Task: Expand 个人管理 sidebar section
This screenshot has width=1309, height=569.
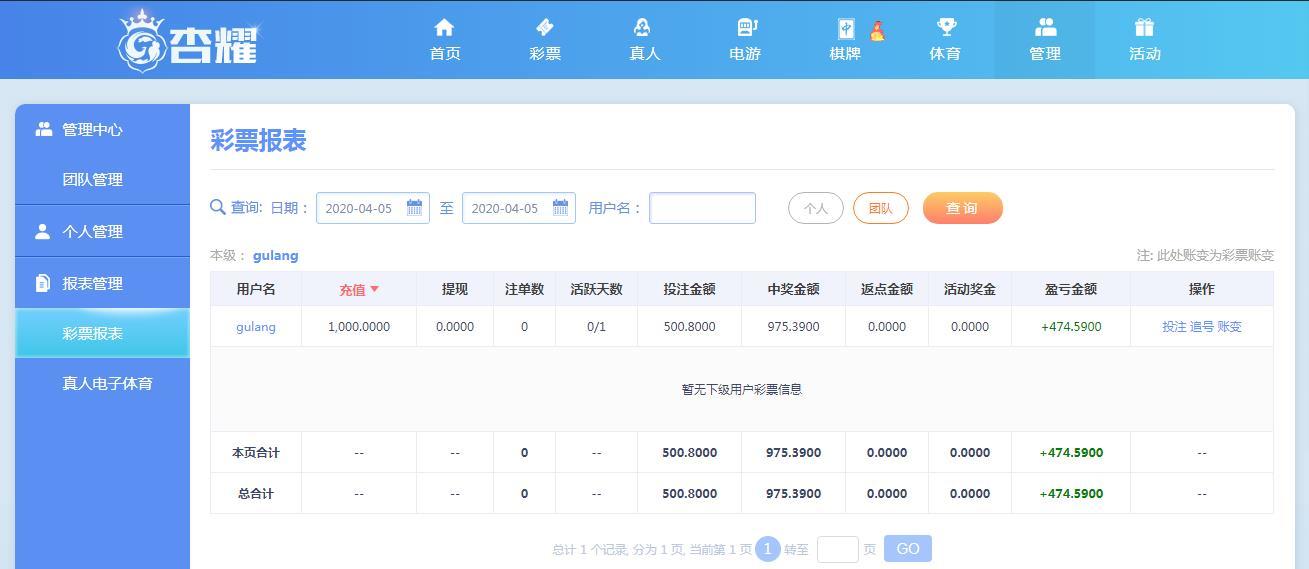Action: click(92, 231)
